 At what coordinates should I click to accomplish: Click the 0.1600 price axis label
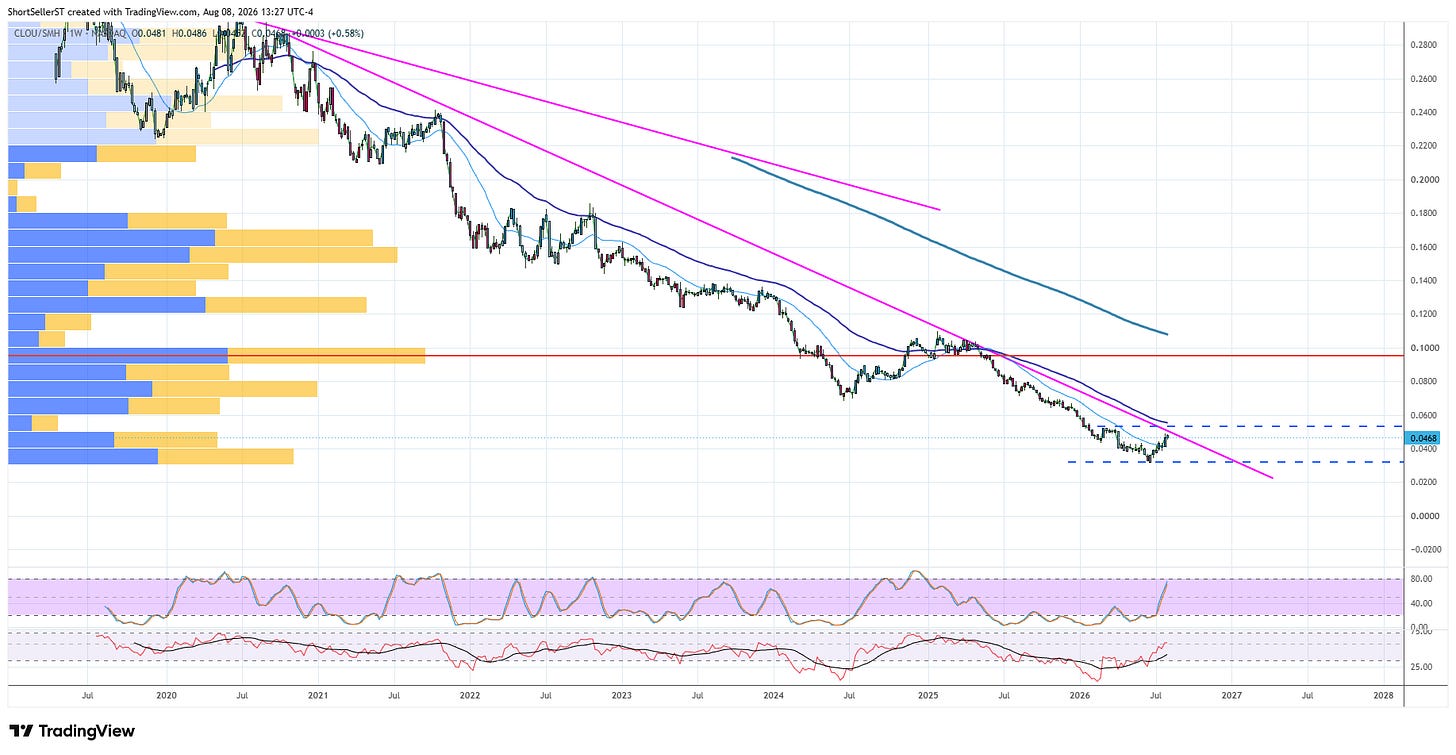click(x=1423, y=247)
